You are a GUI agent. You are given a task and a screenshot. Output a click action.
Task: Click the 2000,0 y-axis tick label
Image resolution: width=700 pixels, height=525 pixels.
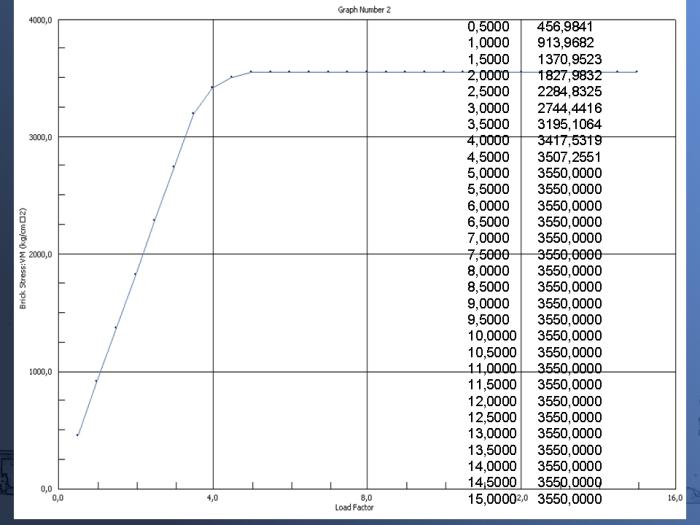[38, 254]
